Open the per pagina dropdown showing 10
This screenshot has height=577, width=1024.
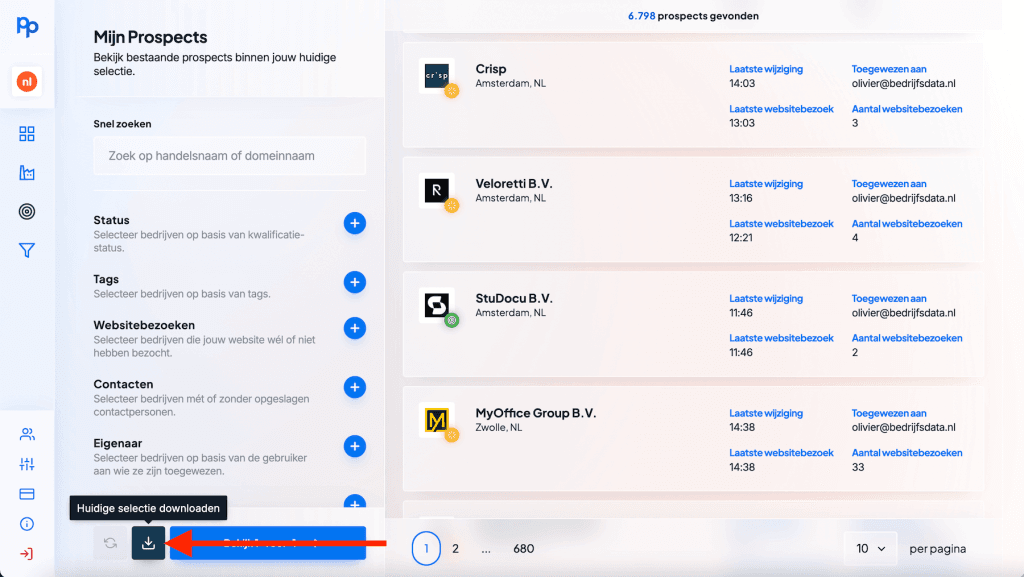[x=870, y=548]
